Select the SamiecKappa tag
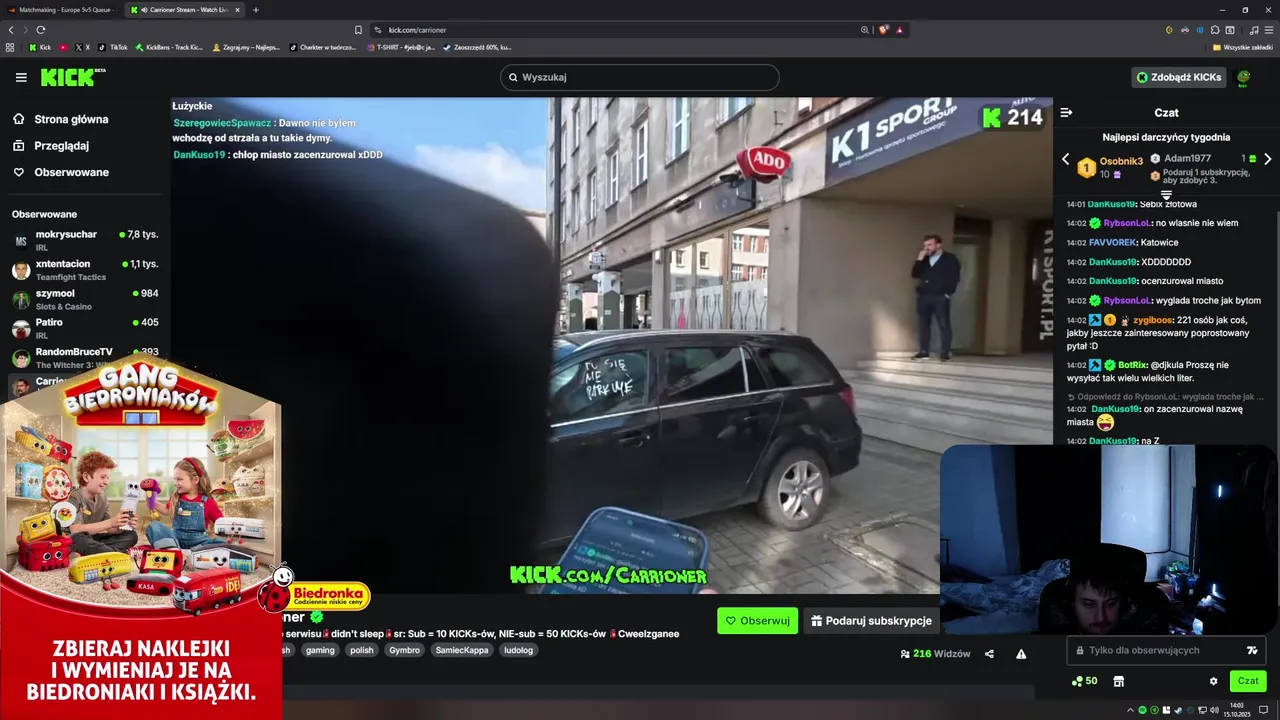 point(462,650)
